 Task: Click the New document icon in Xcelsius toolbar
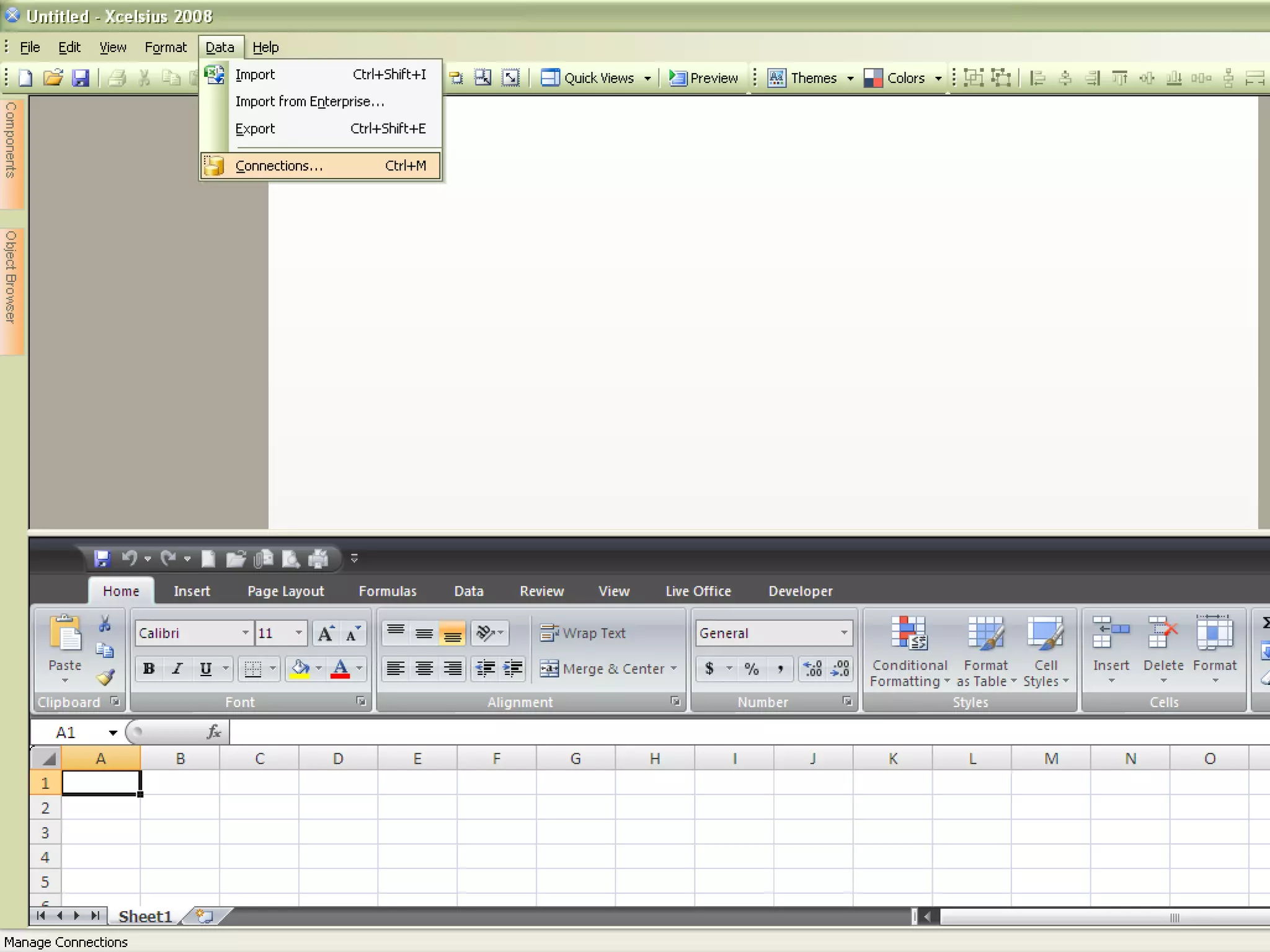(x=25, y=78)
